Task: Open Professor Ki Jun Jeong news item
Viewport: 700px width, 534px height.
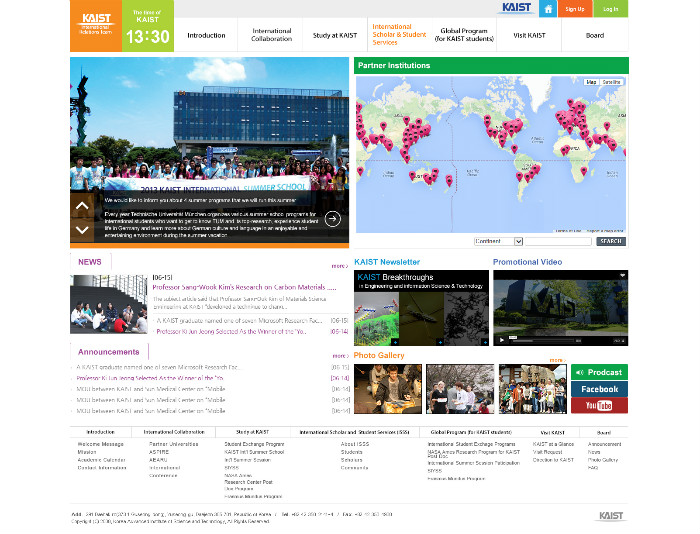Action: point(231,332)
